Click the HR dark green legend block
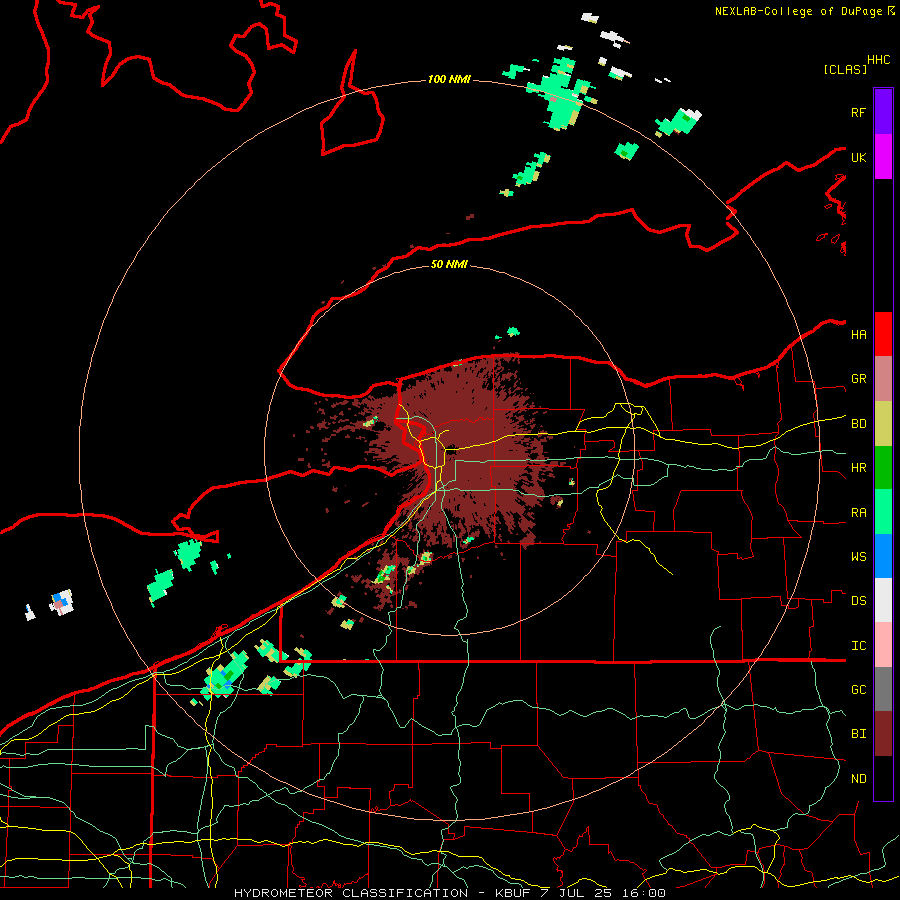Viewport: 900px width, 900px height. 883,468
